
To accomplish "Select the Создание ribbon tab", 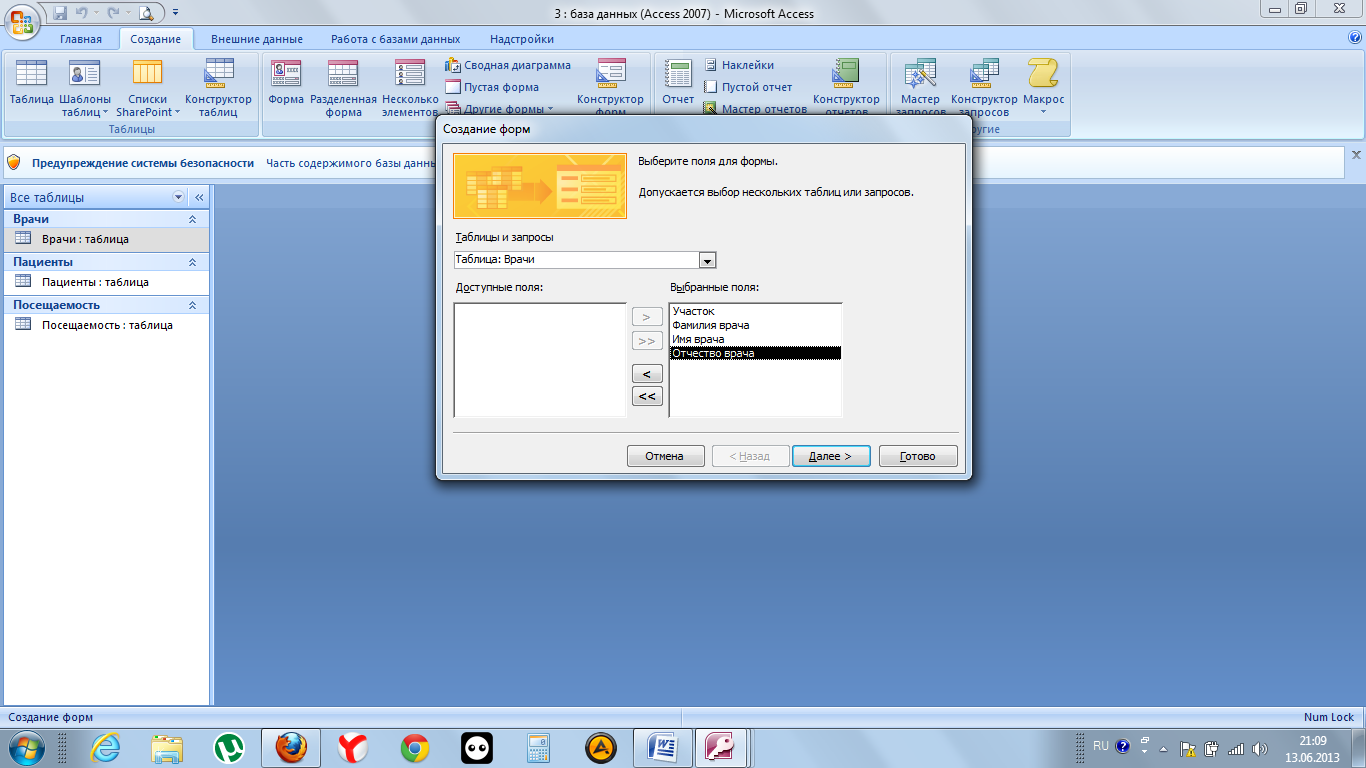I will 155,39.
